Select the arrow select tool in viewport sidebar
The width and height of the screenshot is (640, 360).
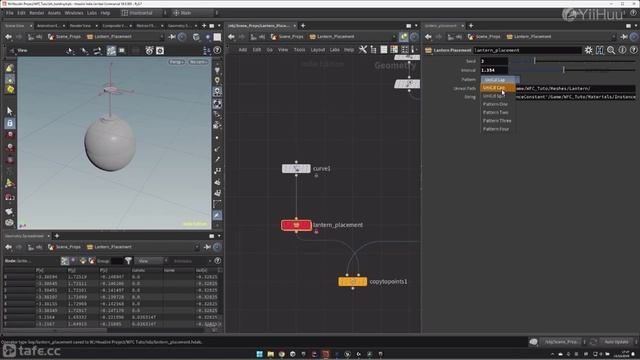pos(10,111)
